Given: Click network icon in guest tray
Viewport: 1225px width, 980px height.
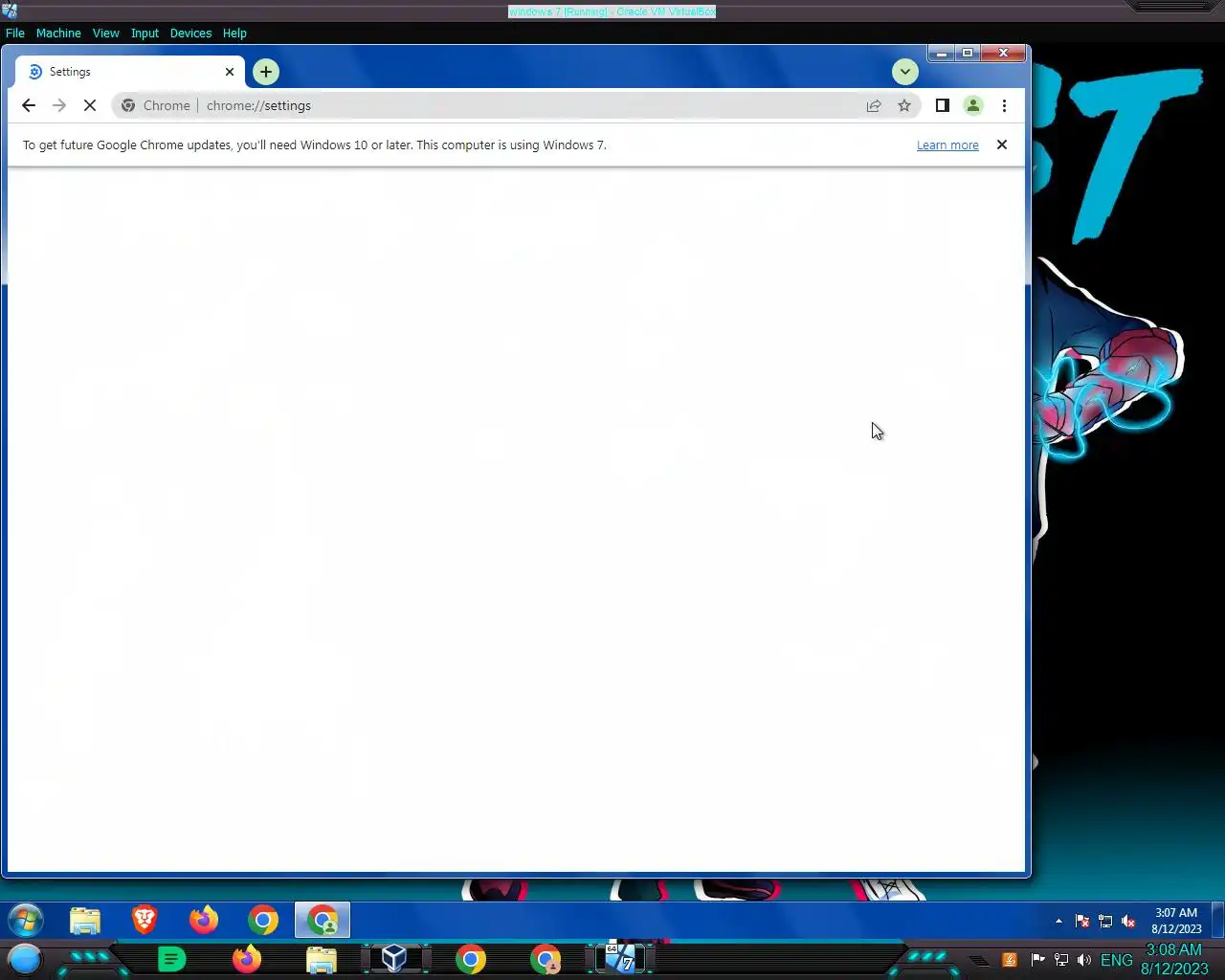Looking at the screenshot, I should click(1105, 922).
